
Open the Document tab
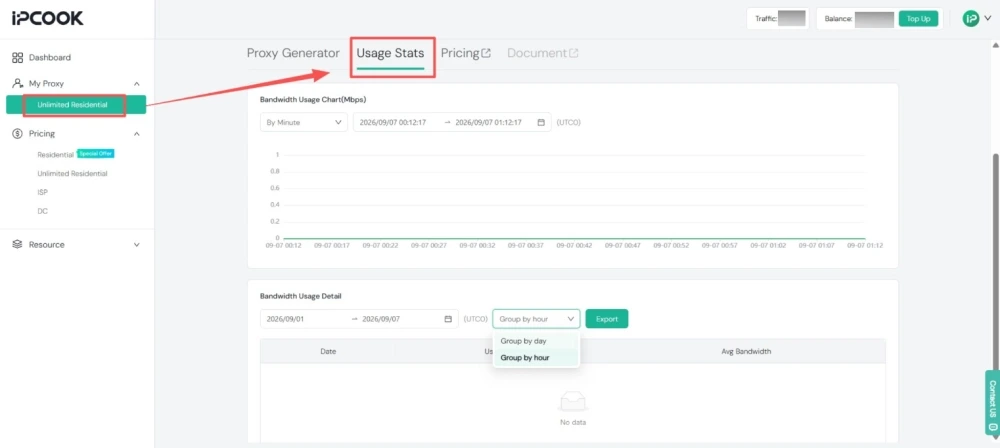537,53
